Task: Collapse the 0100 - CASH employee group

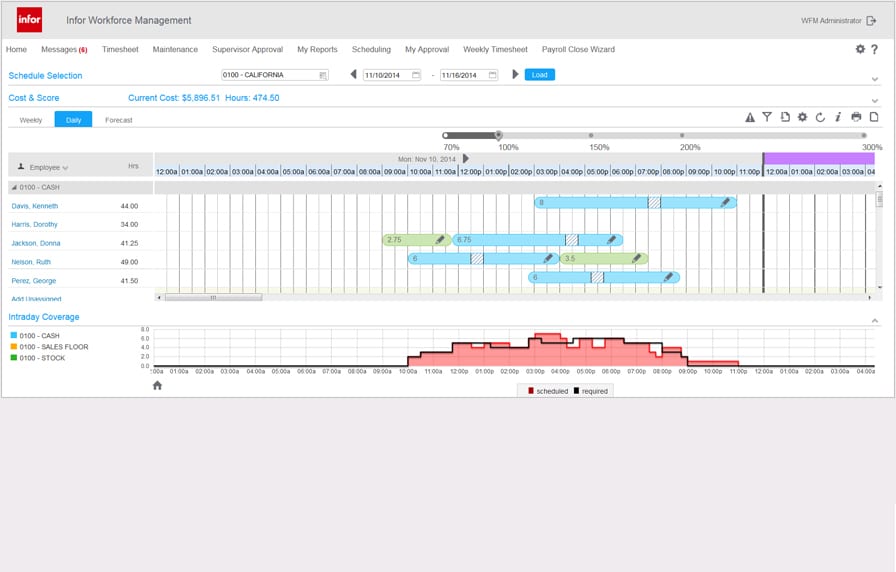Action: pyautogui.click(x=14, y=187)
